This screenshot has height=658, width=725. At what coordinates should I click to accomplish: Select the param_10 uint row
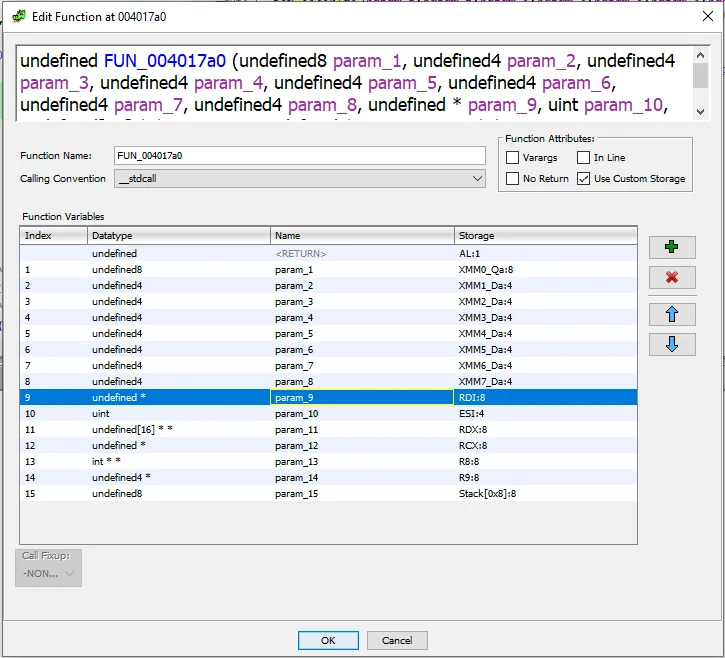tap(300, 413)
